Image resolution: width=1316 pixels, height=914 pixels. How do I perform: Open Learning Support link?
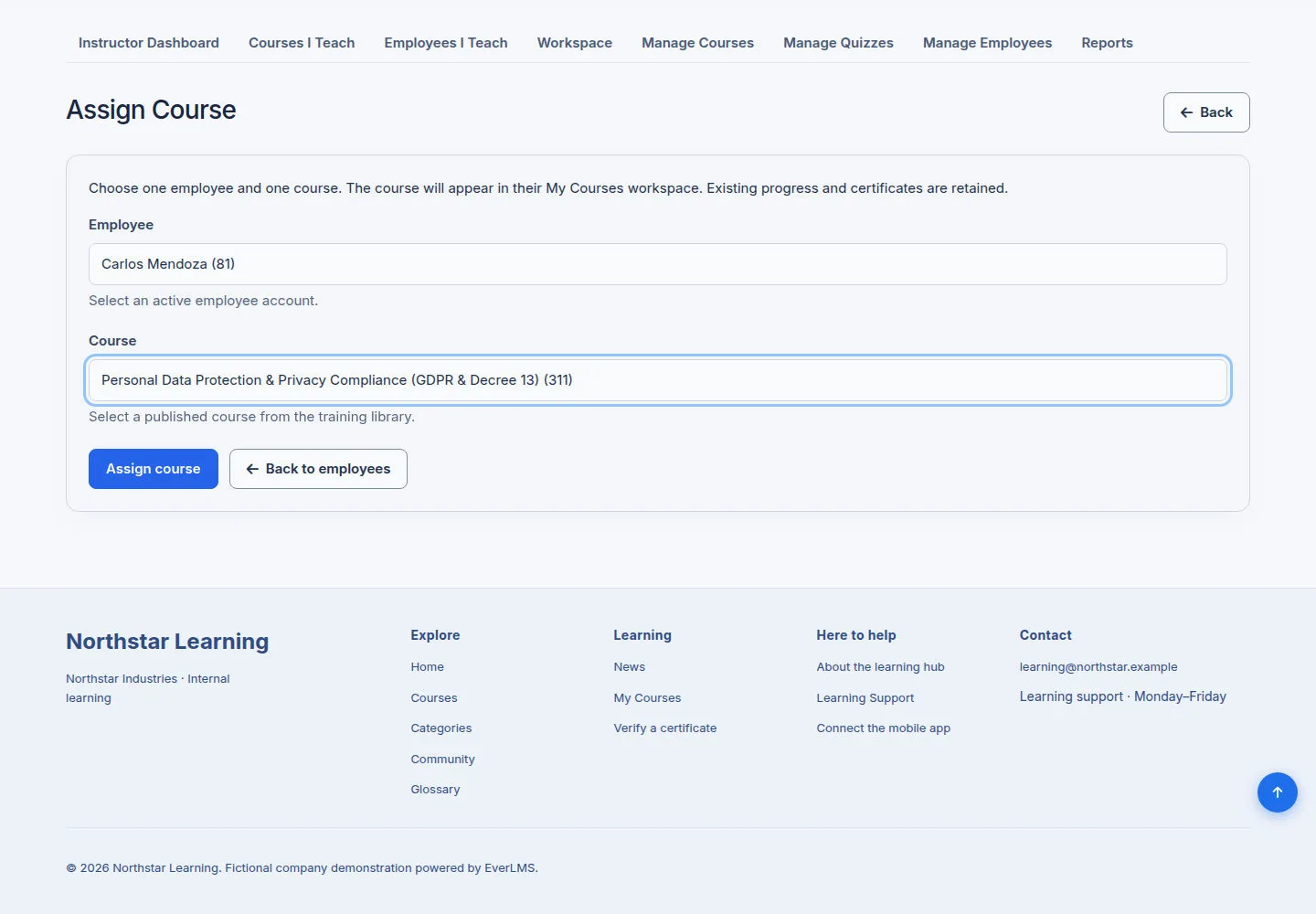[x=865, y=697]
